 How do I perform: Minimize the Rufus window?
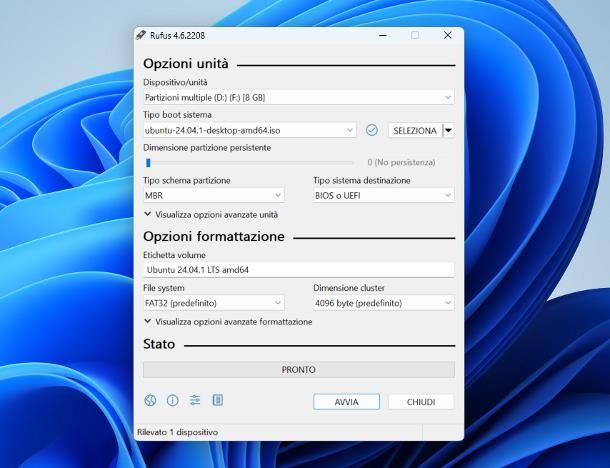coord(383,35)
